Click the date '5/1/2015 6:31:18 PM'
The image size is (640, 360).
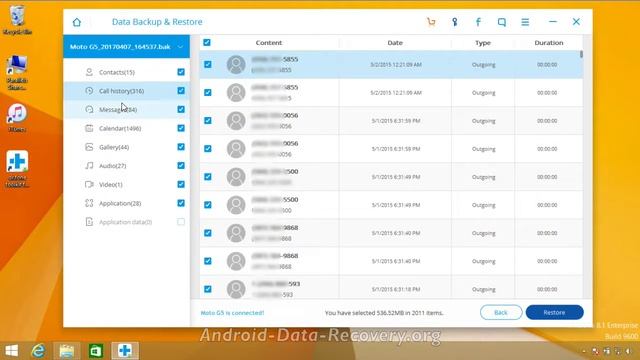396,289
